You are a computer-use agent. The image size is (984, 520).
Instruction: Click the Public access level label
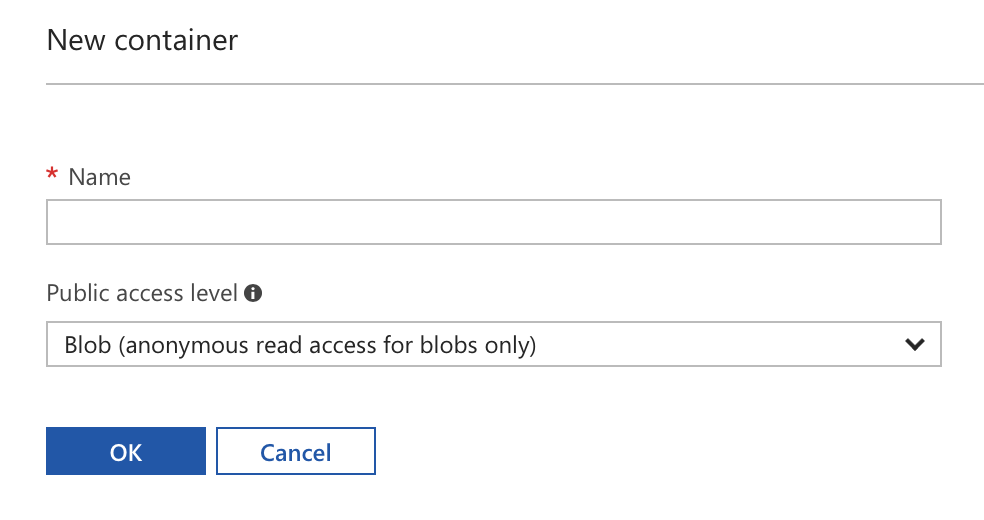pyautogui.click(x=142, y=293)
